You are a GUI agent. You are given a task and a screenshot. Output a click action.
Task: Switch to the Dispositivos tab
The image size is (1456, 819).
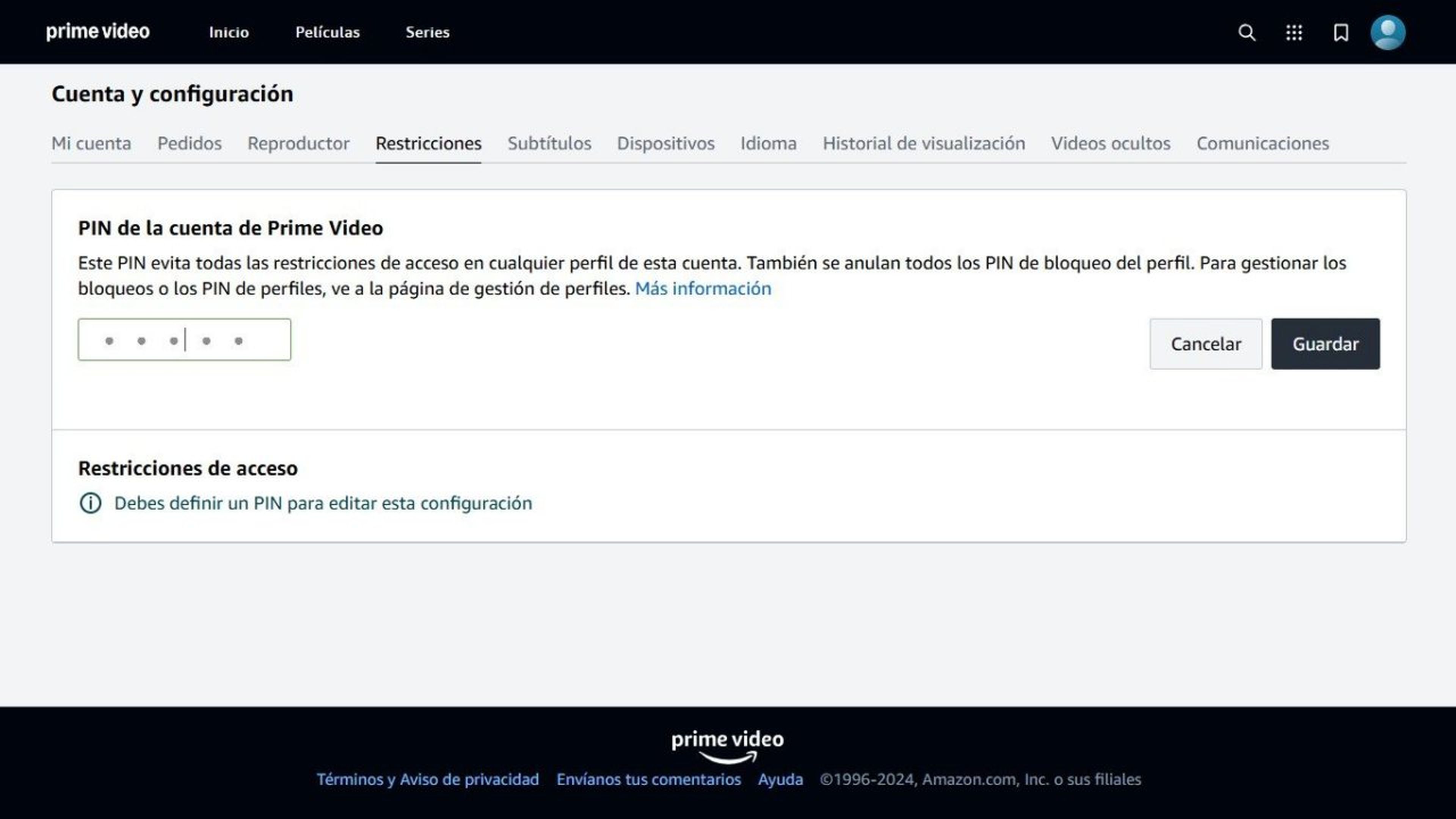[x=666, y=144]
